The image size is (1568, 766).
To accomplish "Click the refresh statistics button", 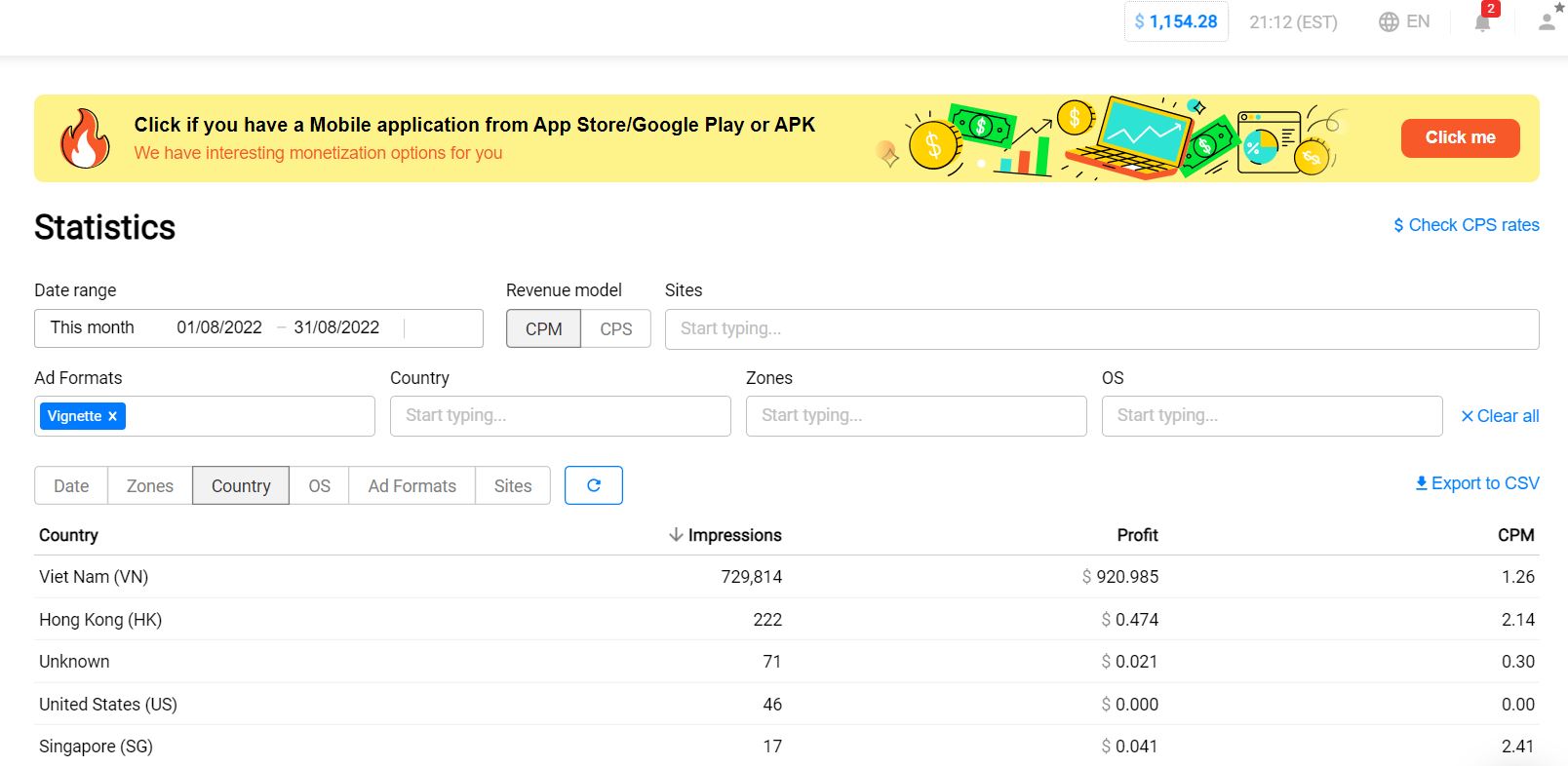I will pyautogui.click(x=593, y=485).
